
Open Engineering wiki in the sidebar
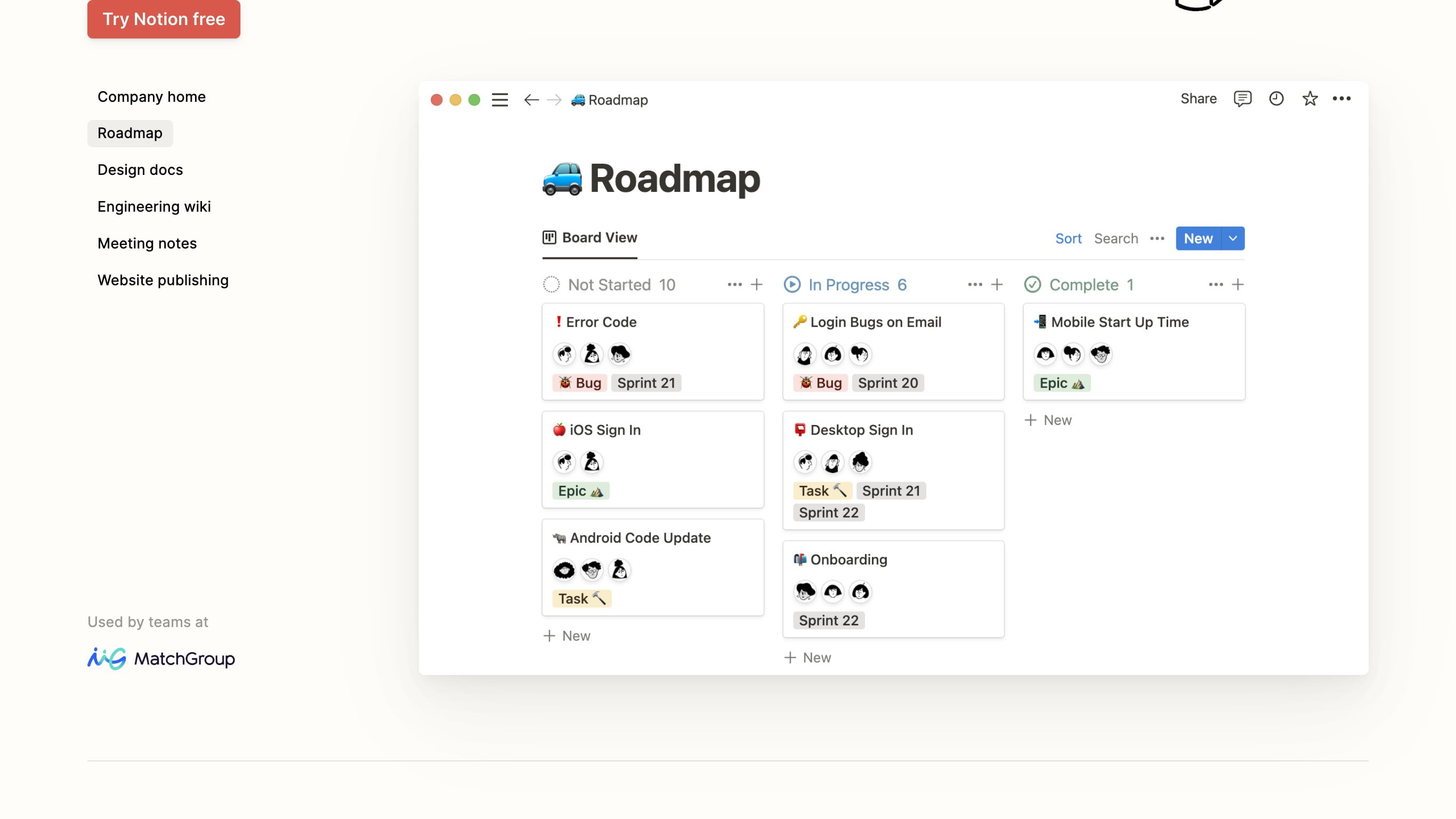[x=155, y=206]
